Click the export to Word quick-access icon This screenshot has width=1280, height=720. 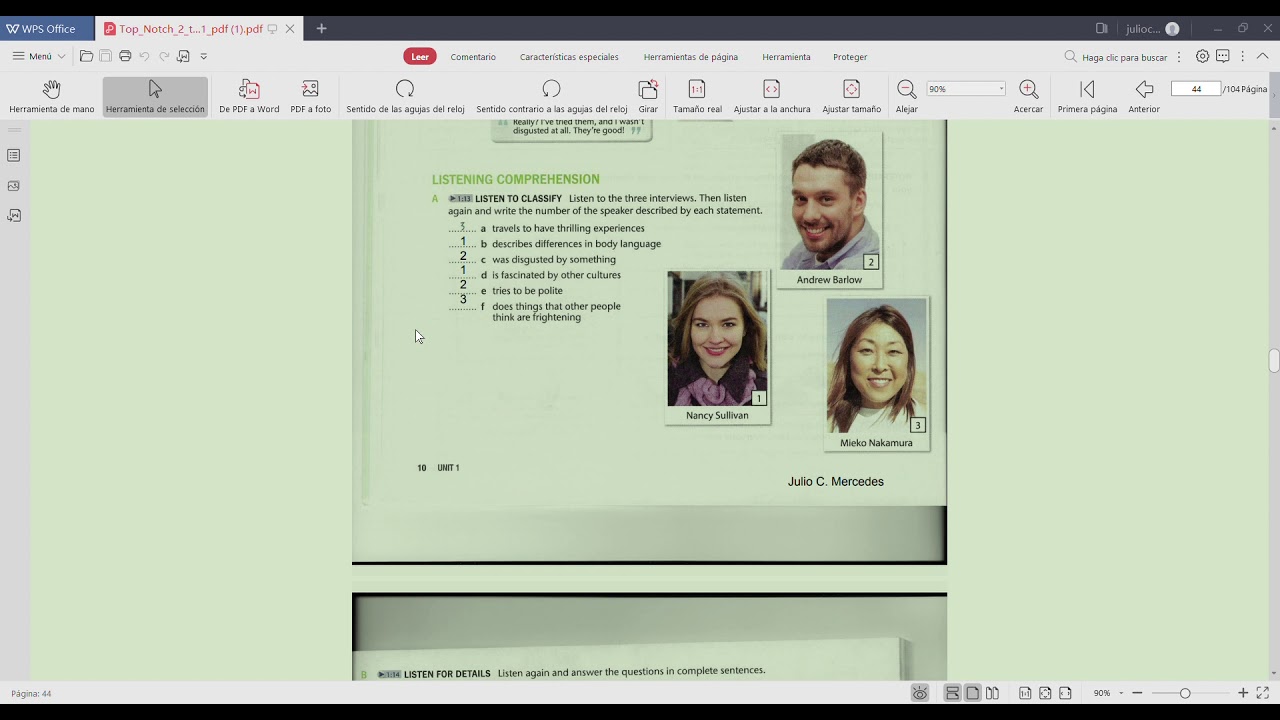183,56
